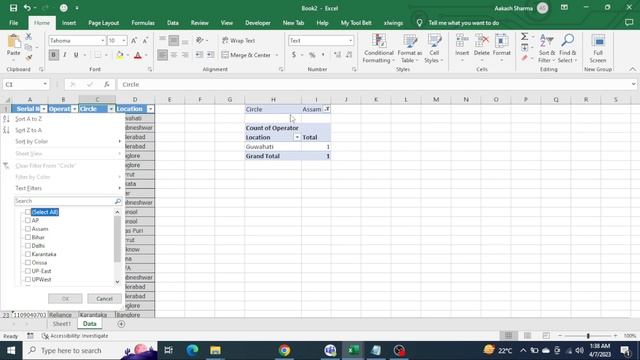Image resolution: width=640 pixels, height=360 pixels.
Task: Check the Assam filter checkbox
Action: 28,229
